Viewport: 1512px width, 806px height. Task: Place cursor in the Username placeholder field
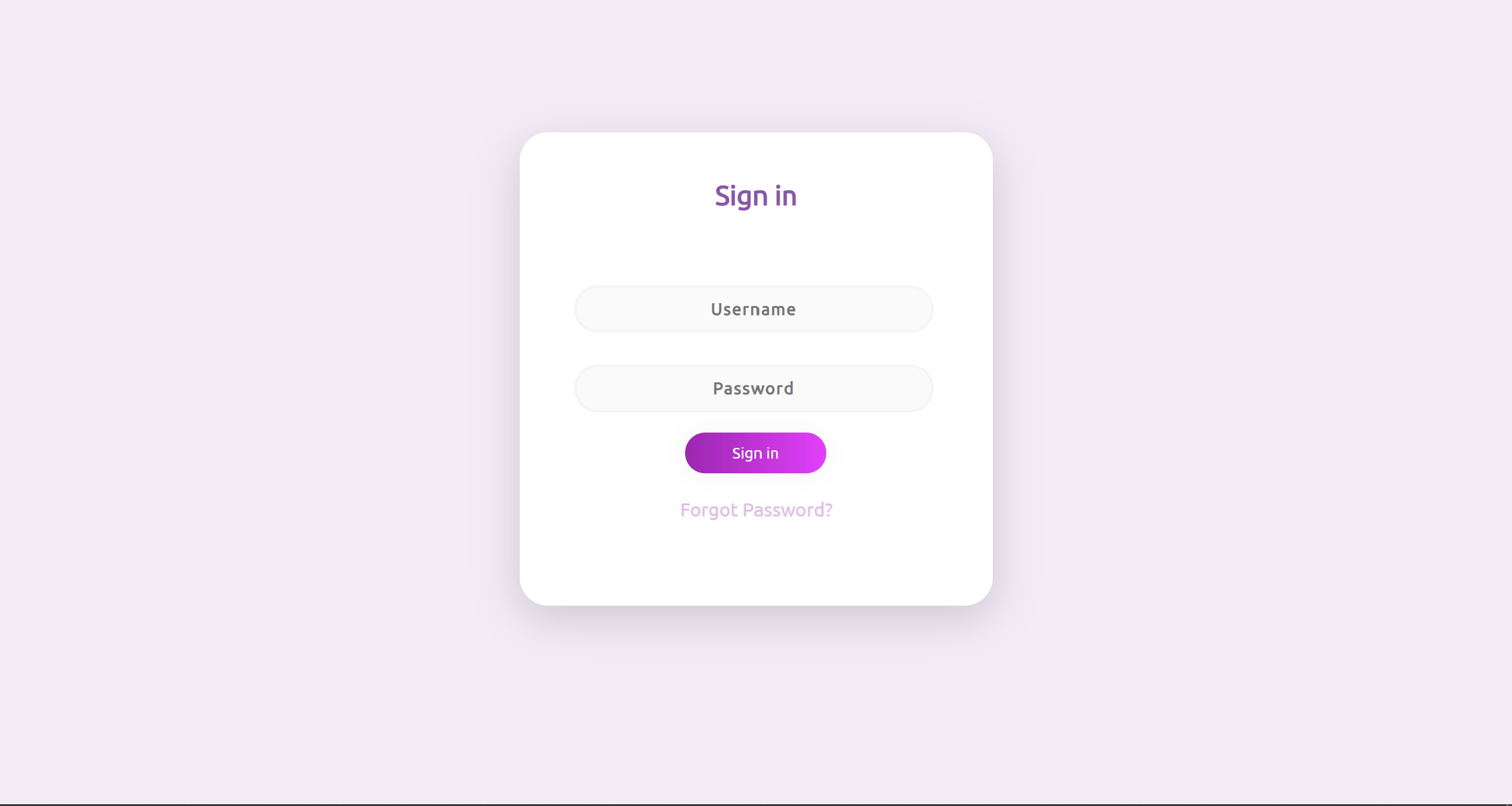(x=754, y=309)
